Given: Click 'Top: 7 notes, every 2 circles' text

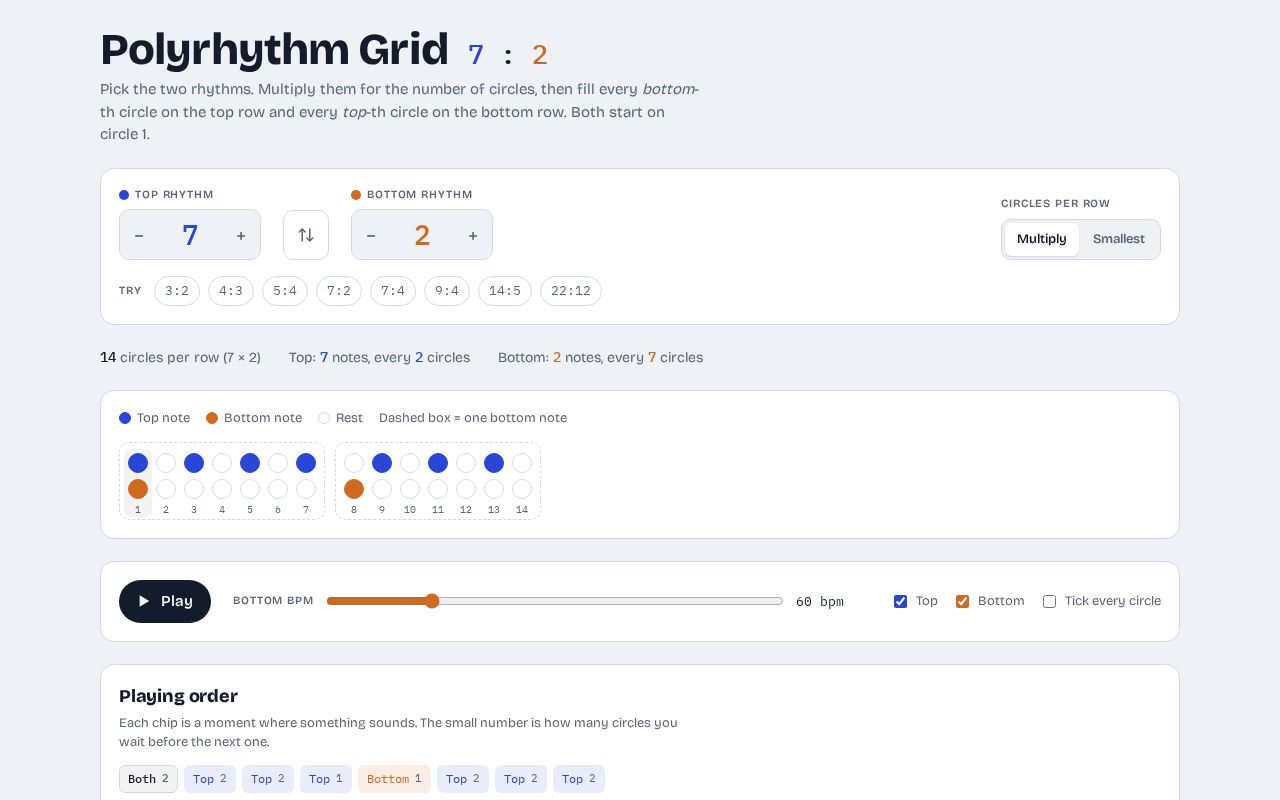Looking at the screenshot, I should click(379, 357).
